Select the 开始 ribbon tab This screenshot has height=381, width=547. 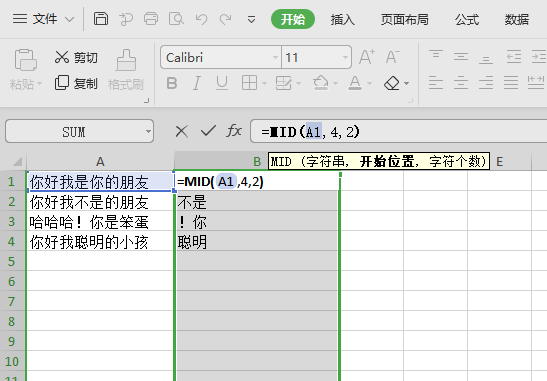(293, 19)
